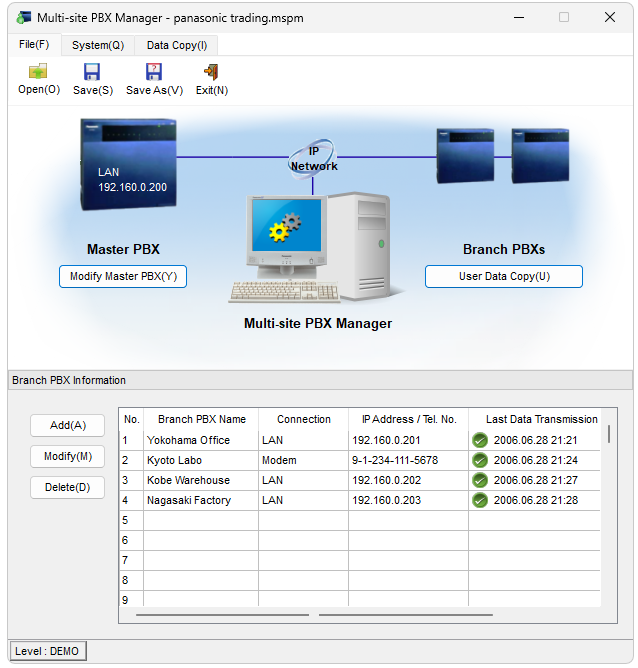Click the Modify Master PBX(Y) button

(123, 276)
